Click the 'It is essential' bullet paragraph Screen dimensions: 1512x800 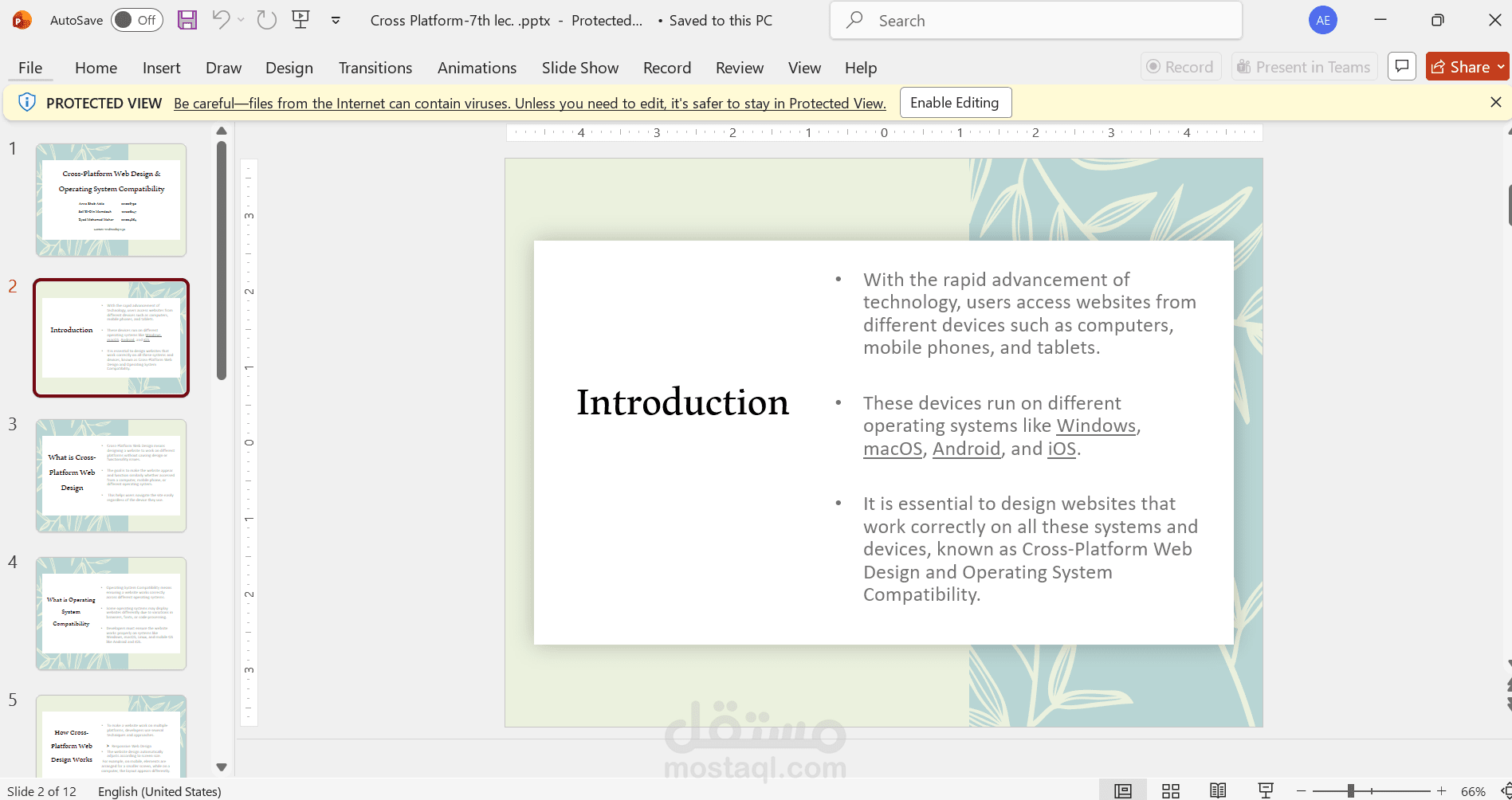1031,549
